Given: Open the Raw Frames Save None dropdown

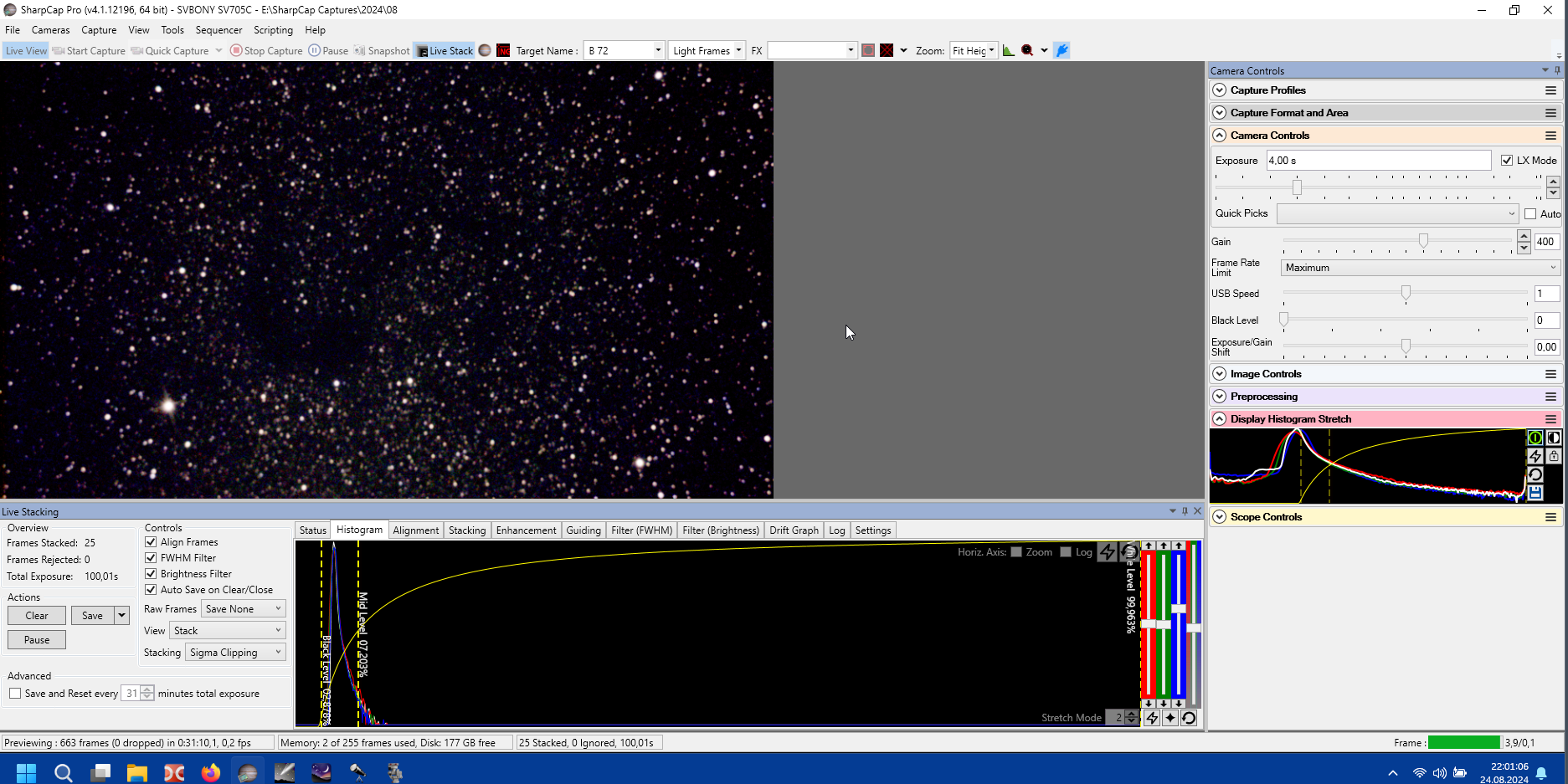Looking at the screenshot, I should 243,609.
